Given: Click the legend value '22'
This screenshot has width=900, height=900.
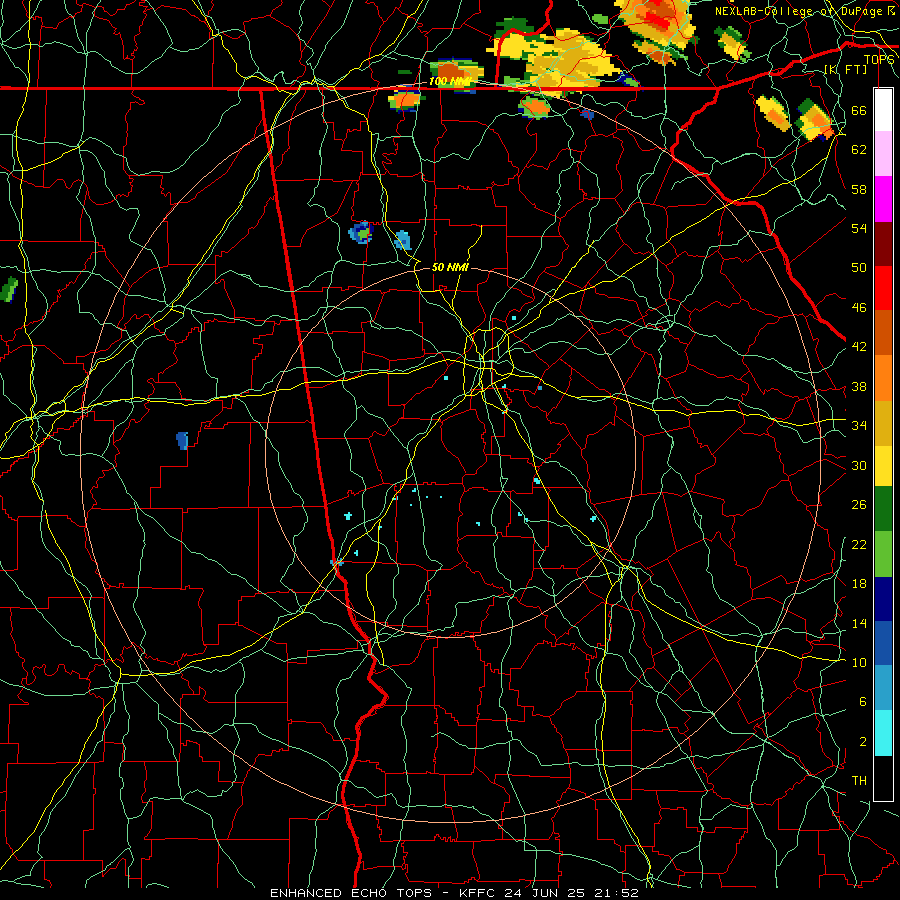Looking at the screenshot, I should pyautogui.click(x=859, y=545).
